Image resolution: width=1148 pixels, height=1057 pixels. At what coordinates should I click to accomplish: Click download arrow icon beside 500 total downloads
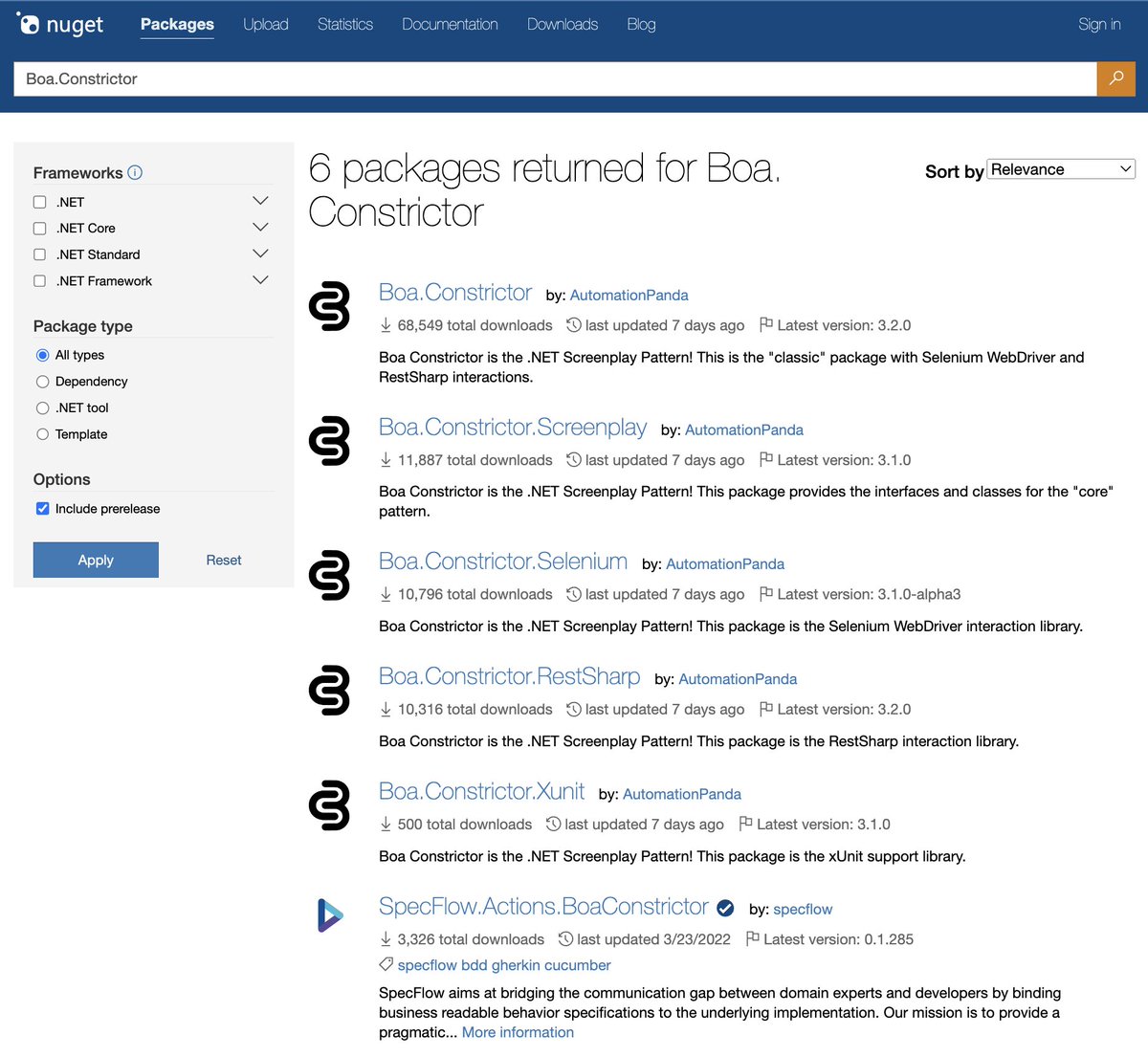386,825
